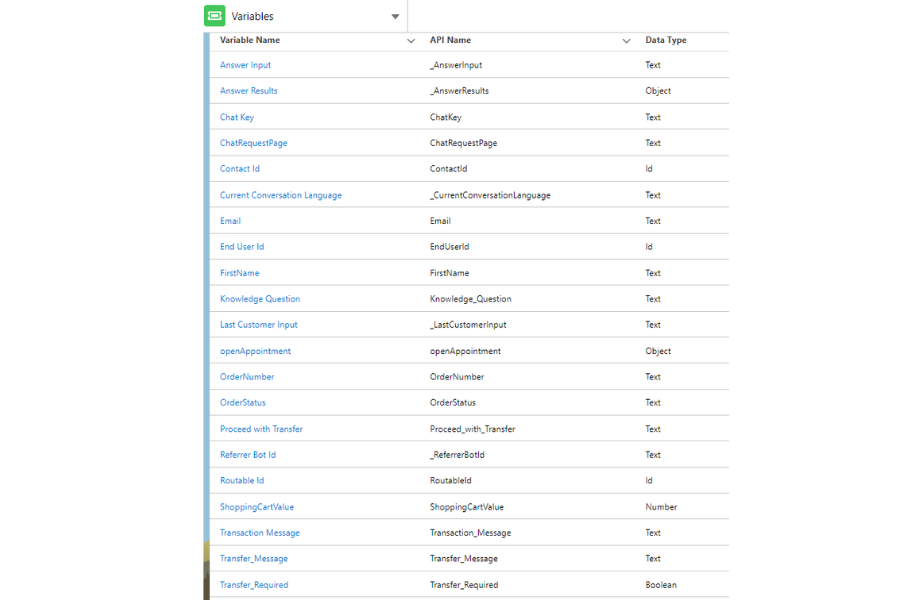Select the End User Id variable
The image size is (900, 600).
[242, 247]
